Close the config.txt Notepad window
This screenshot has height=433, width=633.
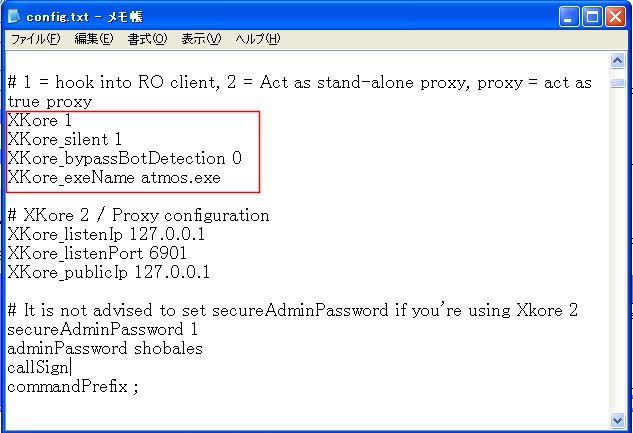point(616,17)
